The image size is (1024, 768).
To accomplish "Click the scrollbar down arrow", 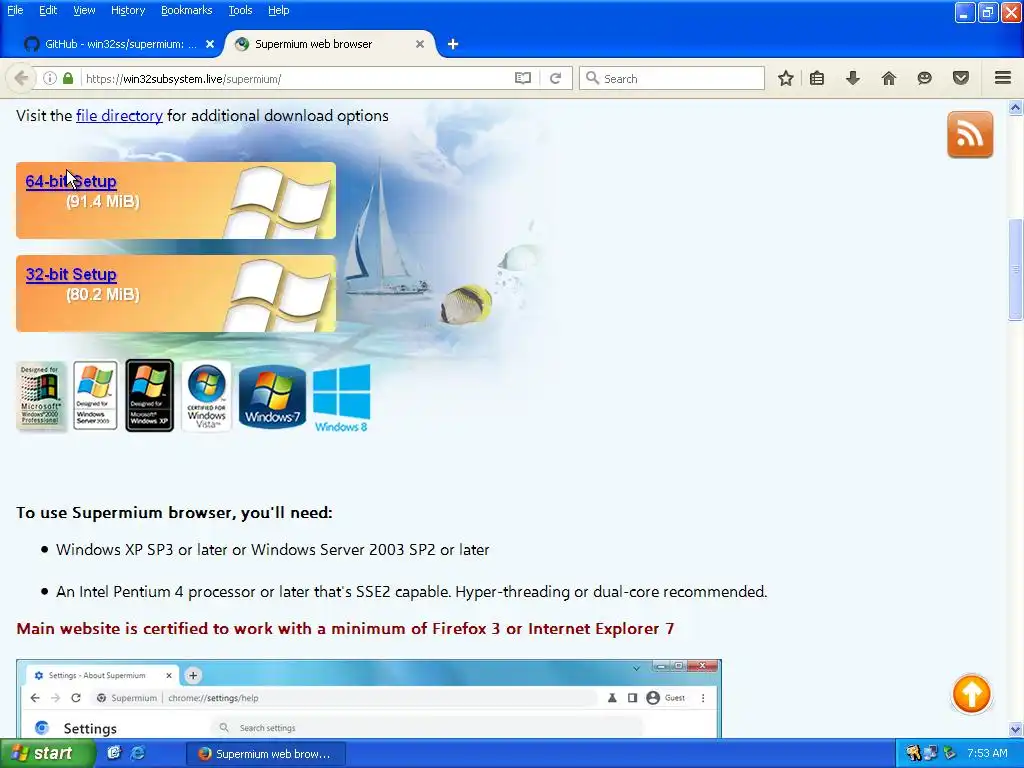I will [x=1016, y=729].
